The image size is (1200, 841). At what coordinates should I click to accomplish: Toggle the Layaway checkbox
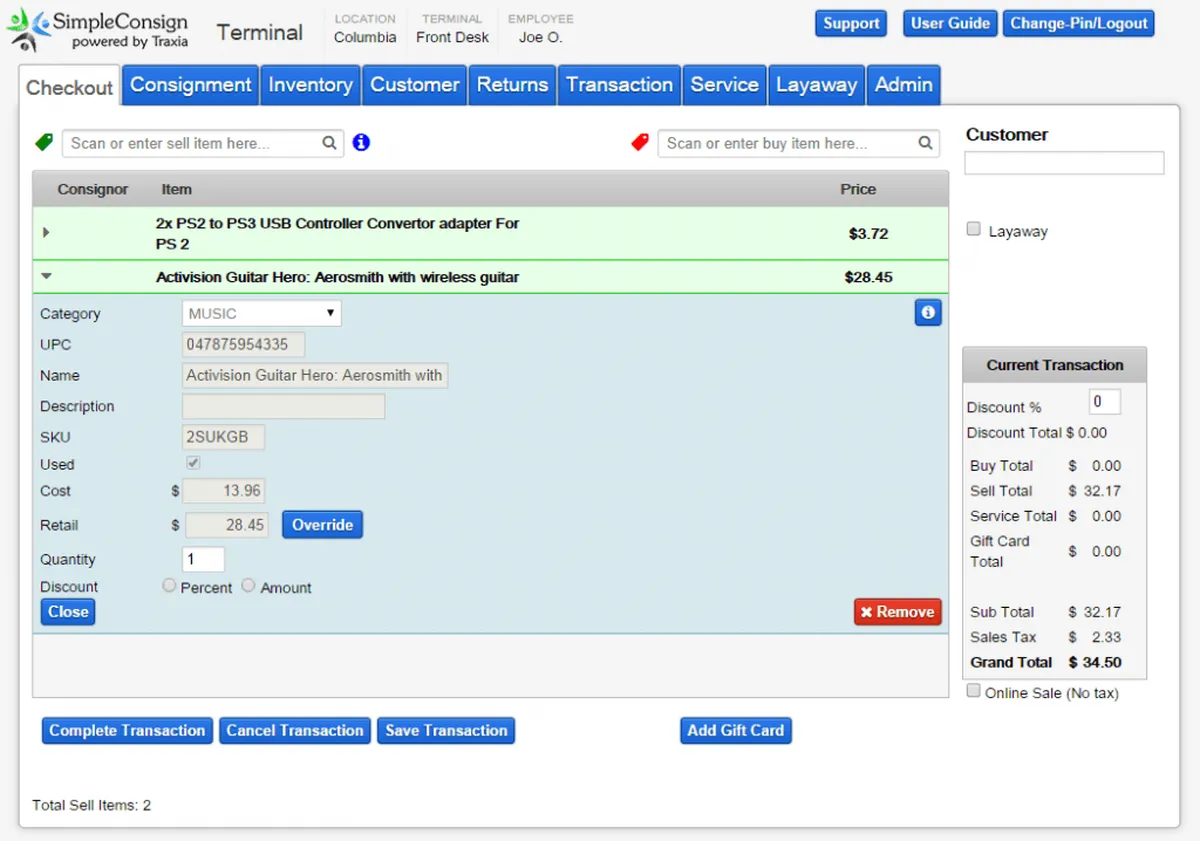coord(973,229)
